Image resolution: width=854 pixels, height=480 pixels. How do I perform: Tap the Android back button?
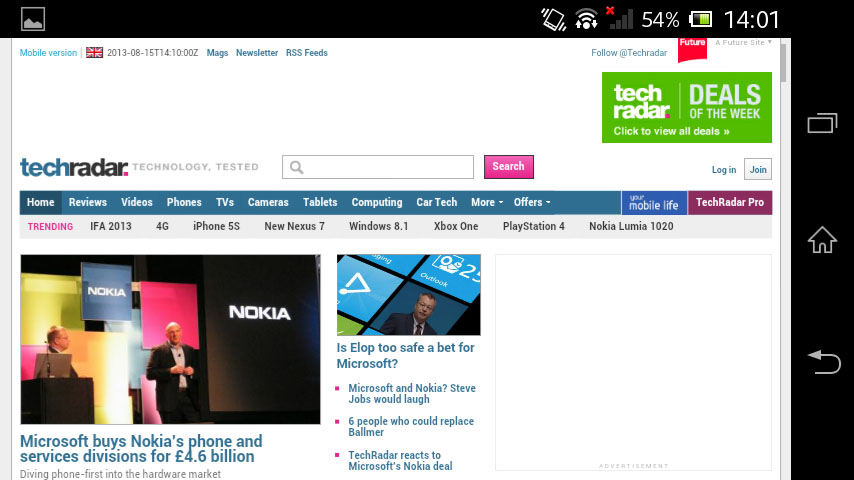[x=824, y=362]
